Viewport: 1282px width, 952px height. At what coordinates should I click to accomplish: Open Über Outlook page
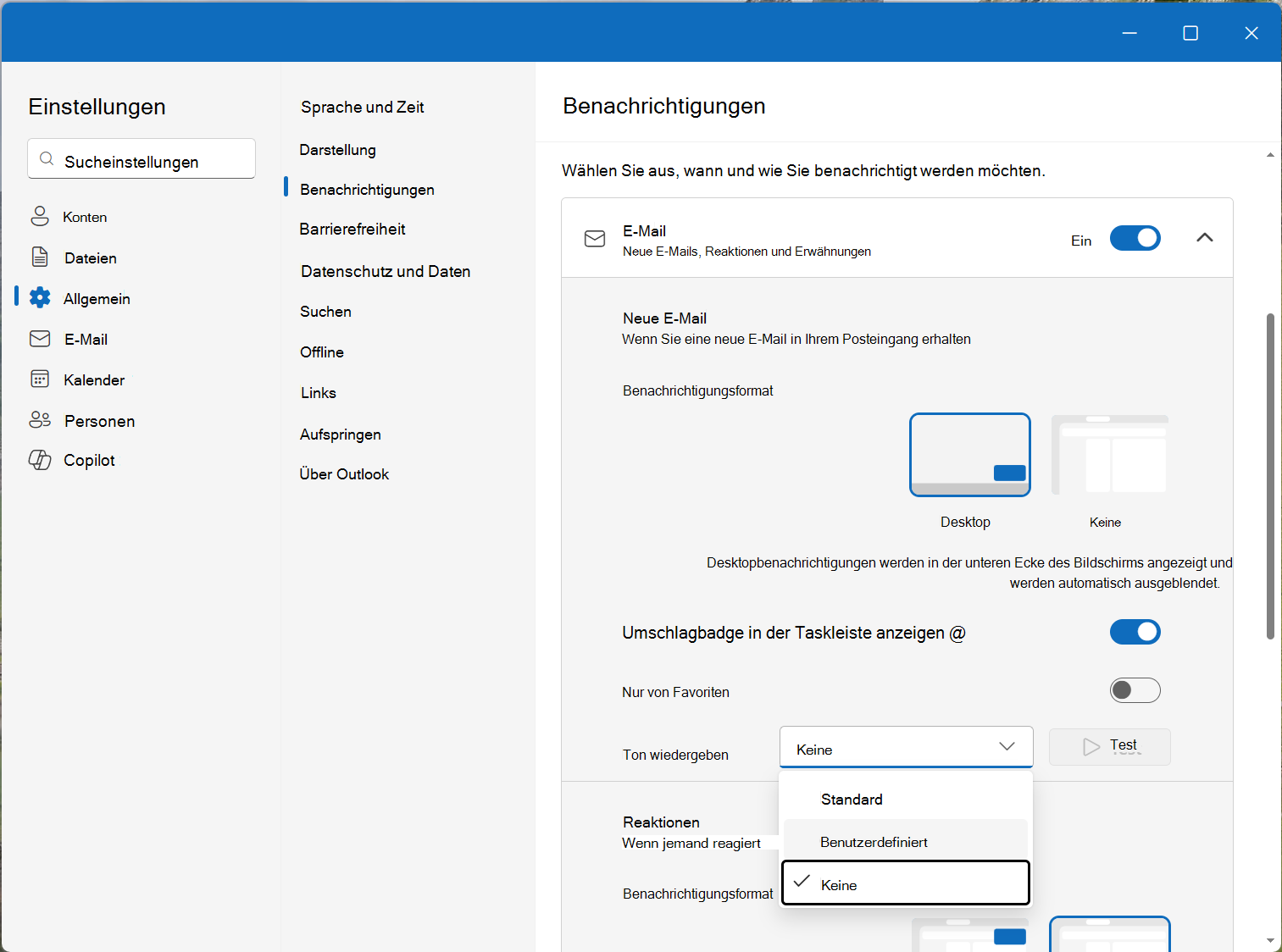tap(344, 474)
